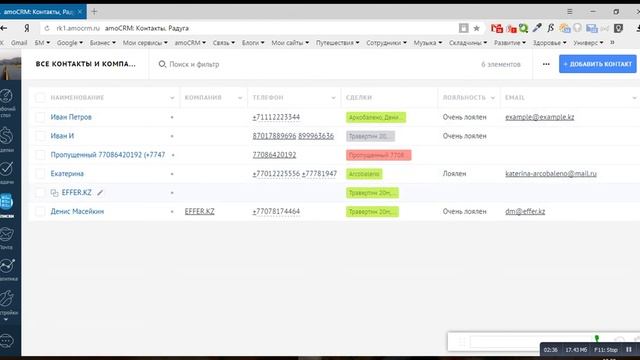
Task: Click the F11: Stop recorder label
Action: 606,350
